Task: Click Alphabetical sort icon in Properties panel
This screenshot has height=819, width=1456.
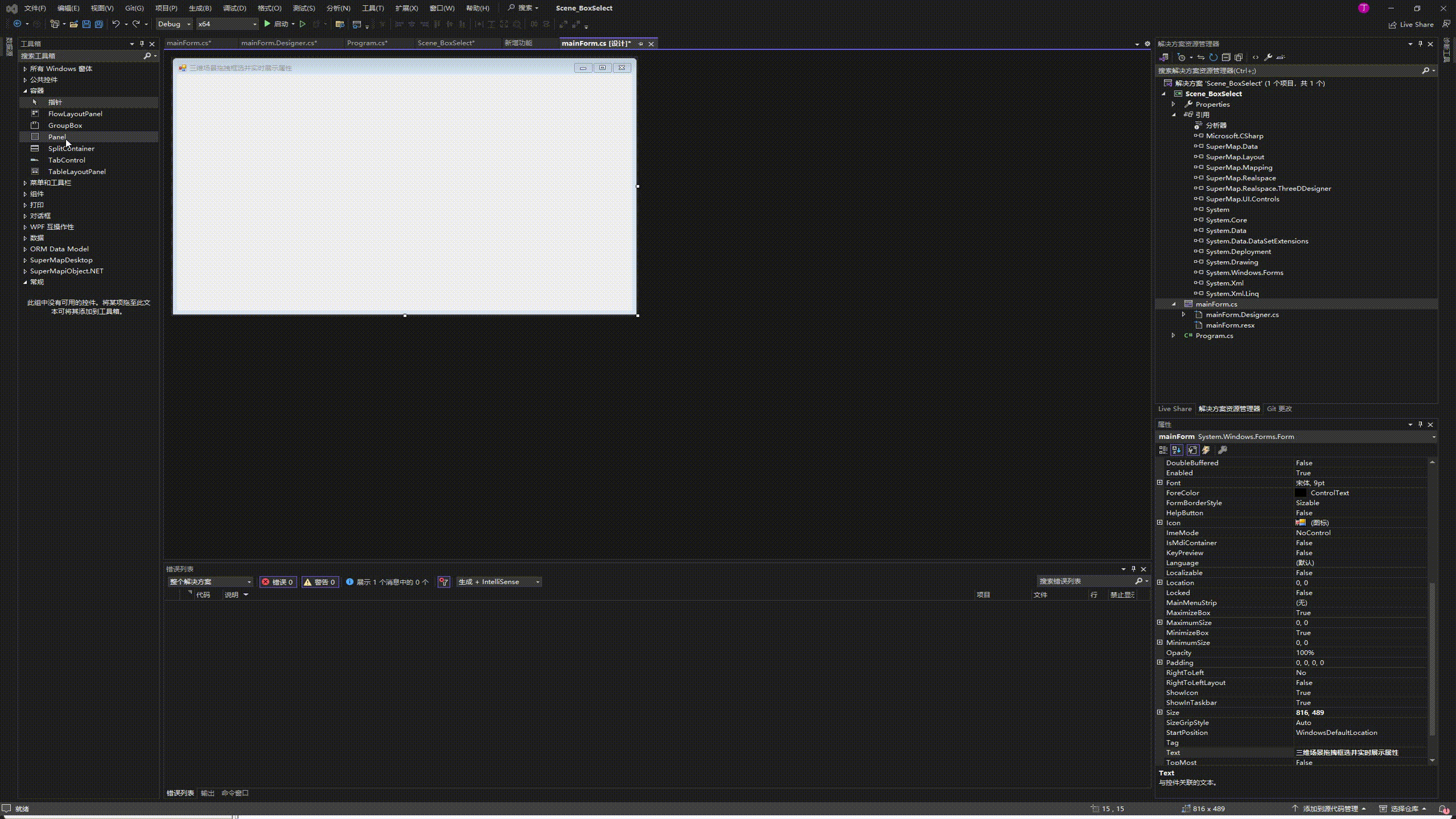Action: (x=1177, y=450)
